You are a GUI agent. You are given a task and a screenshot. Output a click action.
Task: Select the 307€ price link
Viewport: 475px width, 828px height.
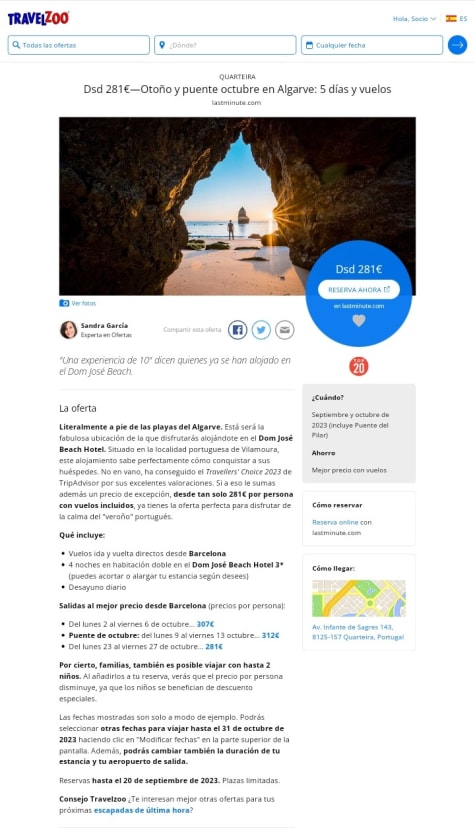point(205,624)
